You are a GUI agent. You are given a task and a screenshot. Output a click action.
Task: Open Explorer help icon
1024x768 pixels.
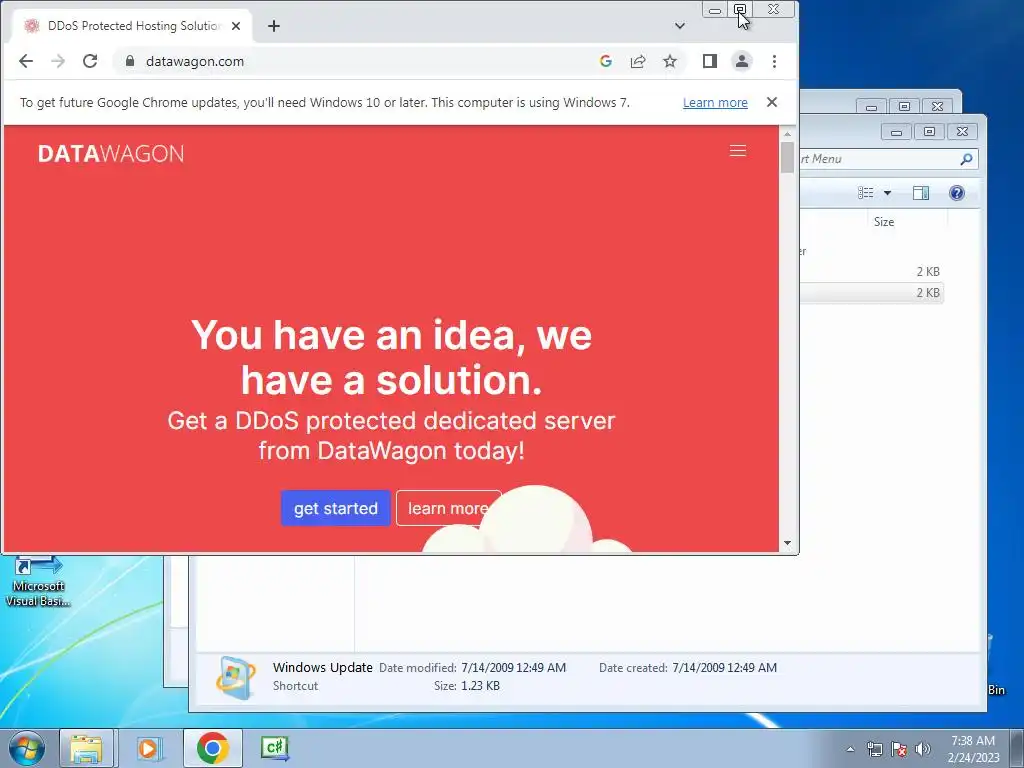point(957,193)
